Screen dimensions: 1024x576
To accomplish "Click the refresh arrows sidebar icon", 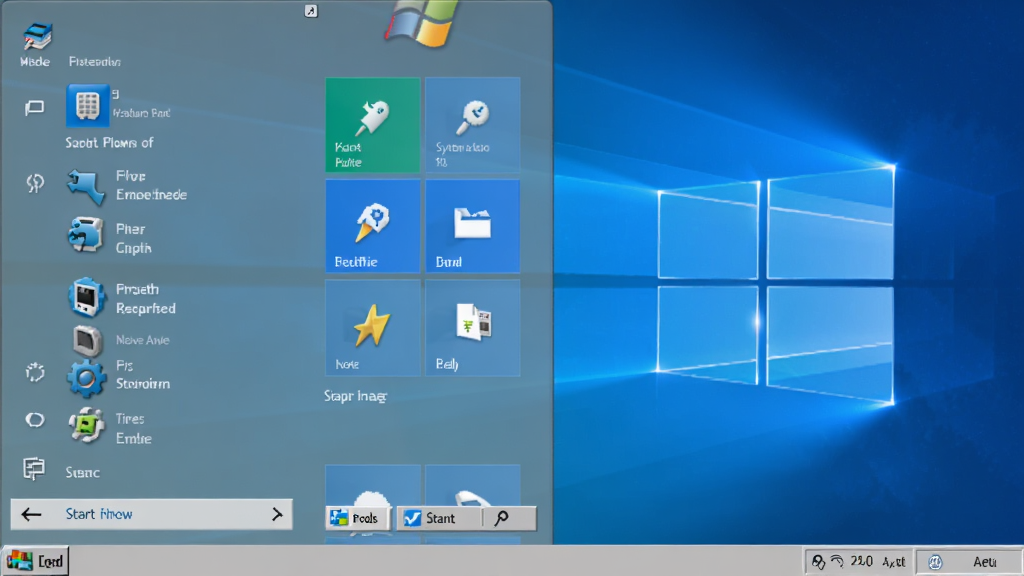I will pyautogui.click(x=35, y=184).
